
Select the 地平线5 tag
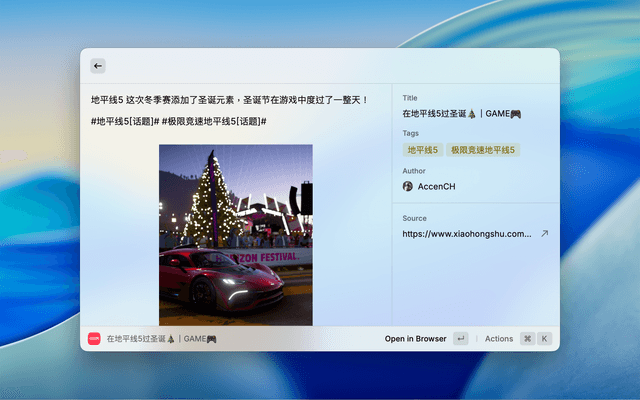(x=422, y=150)
